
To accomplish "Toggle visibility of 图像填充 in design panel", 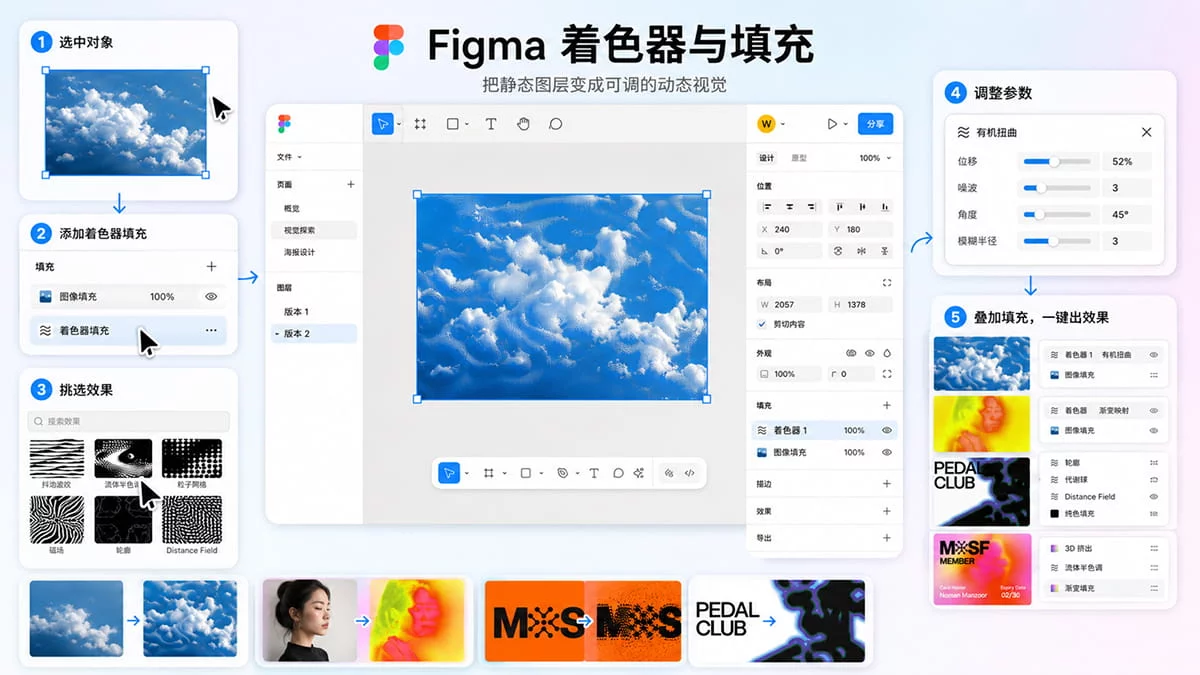I will click(x=886, y=452).
